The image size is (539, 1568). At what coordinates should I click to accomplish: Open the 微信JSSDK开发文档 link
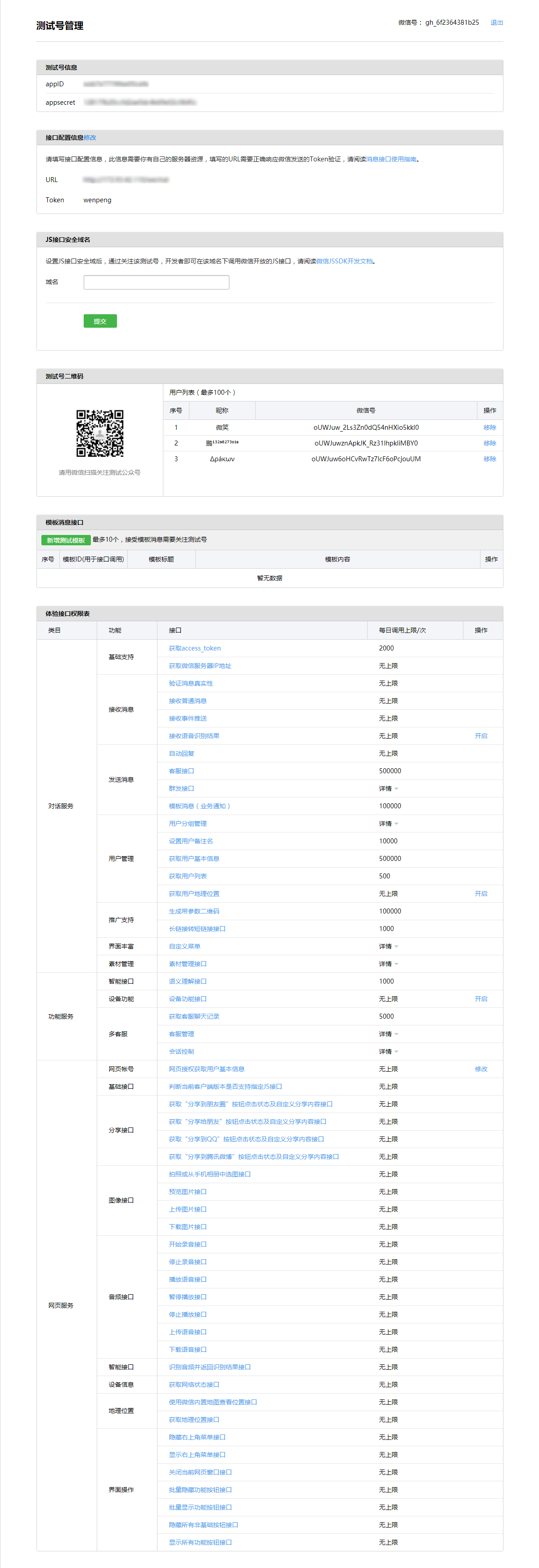344,261
